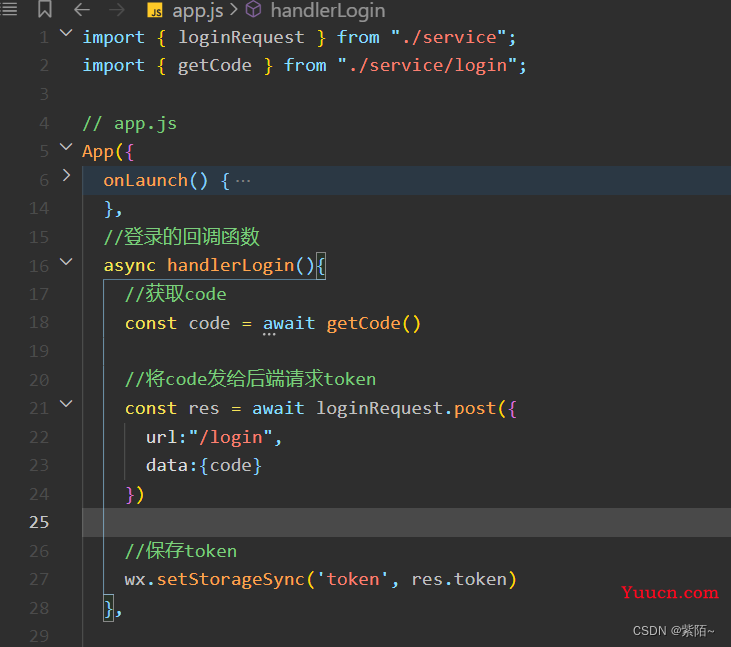The width and height of the screenshot is (731, 647).
Task: Click the JS file icon in breadcrumb
Action: (155, 10)
